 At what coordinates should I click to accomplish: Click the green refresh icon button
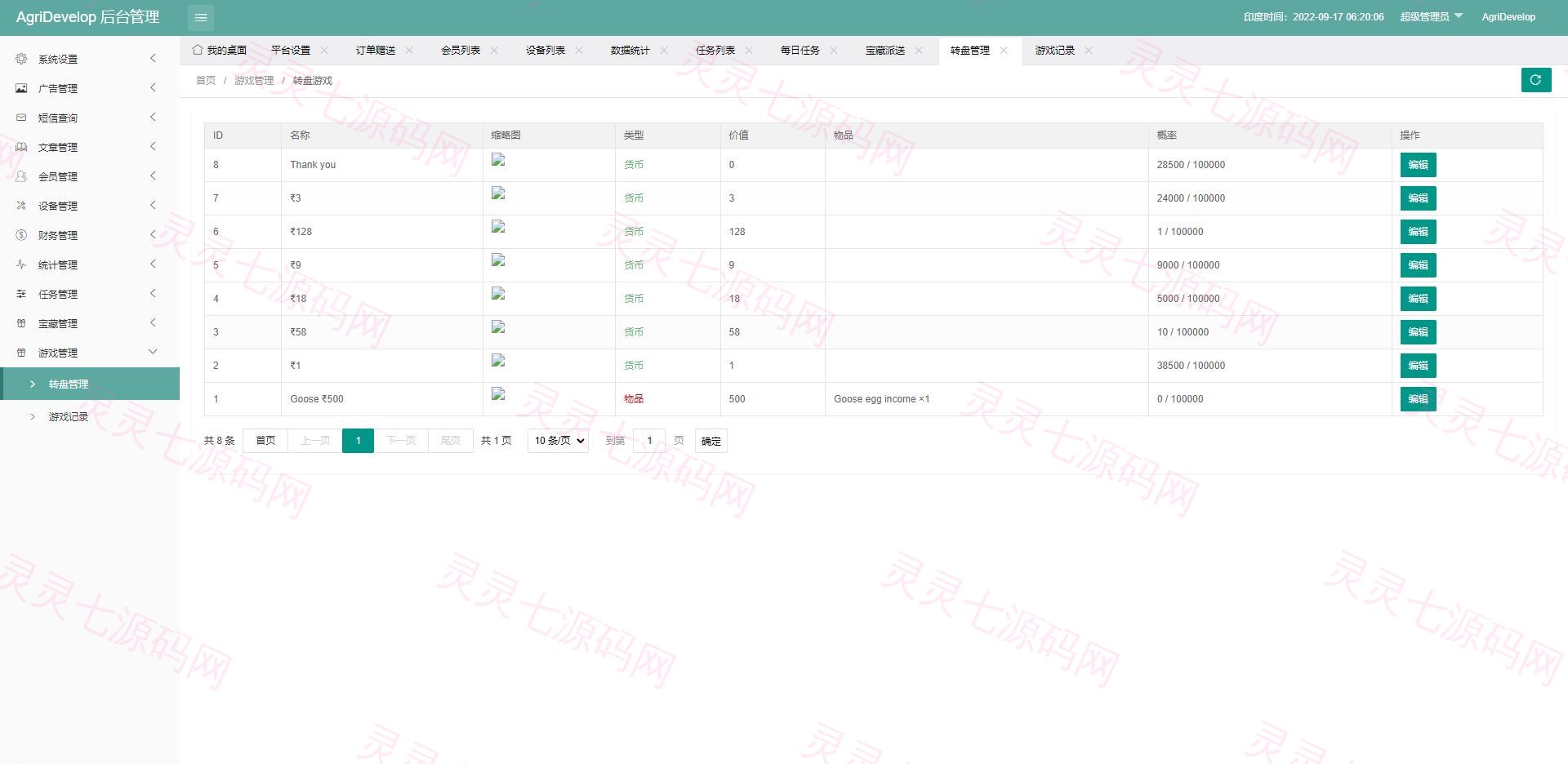pos(1535,80)
